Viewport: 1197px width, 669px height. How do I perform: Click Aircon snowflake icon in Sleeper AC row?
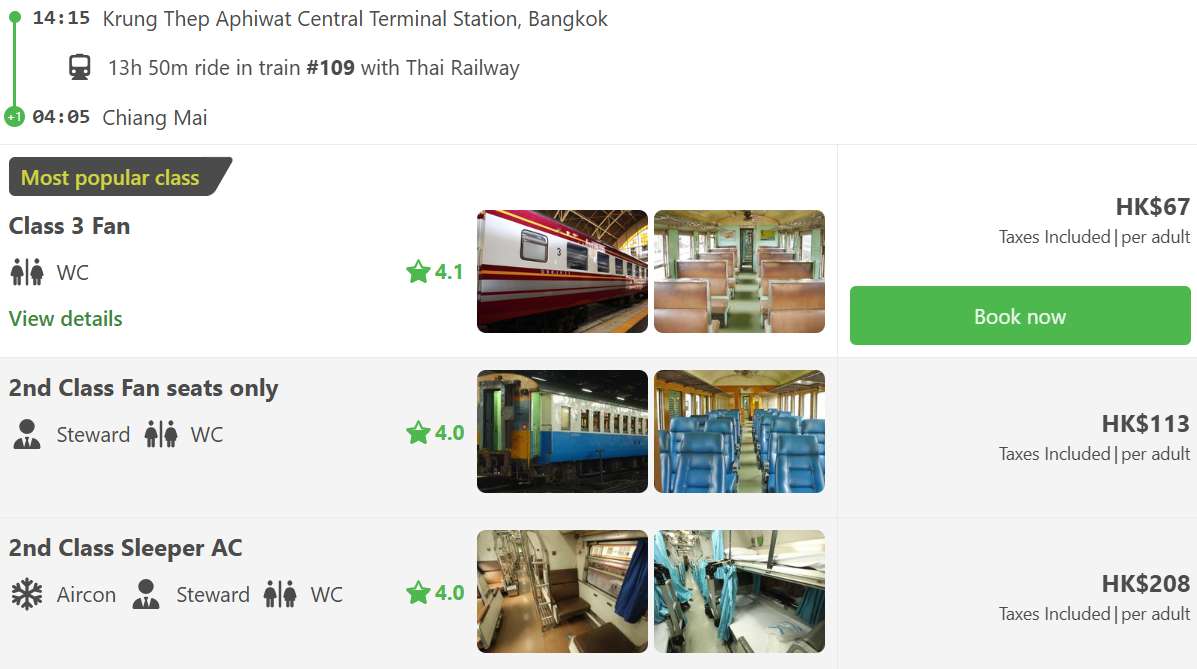pyautogui.click(x=27, y=594)
